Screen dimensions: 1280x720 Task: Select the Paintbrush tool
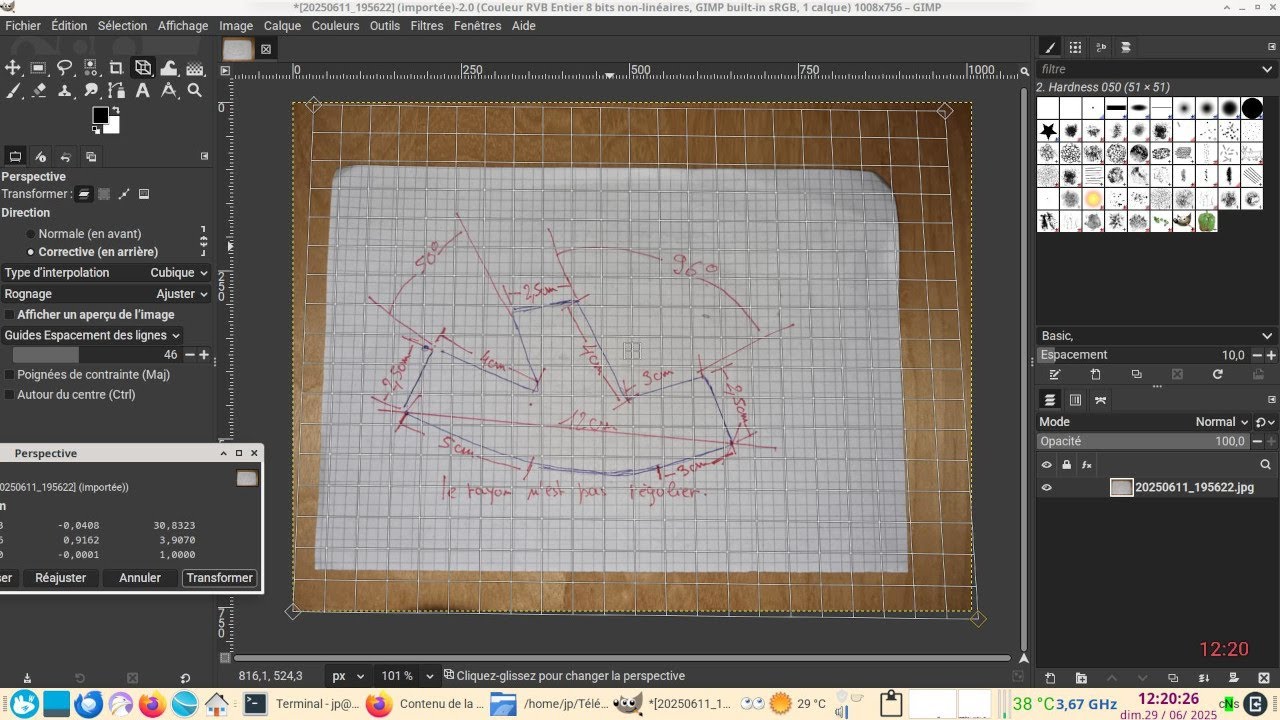click(13, 90)
